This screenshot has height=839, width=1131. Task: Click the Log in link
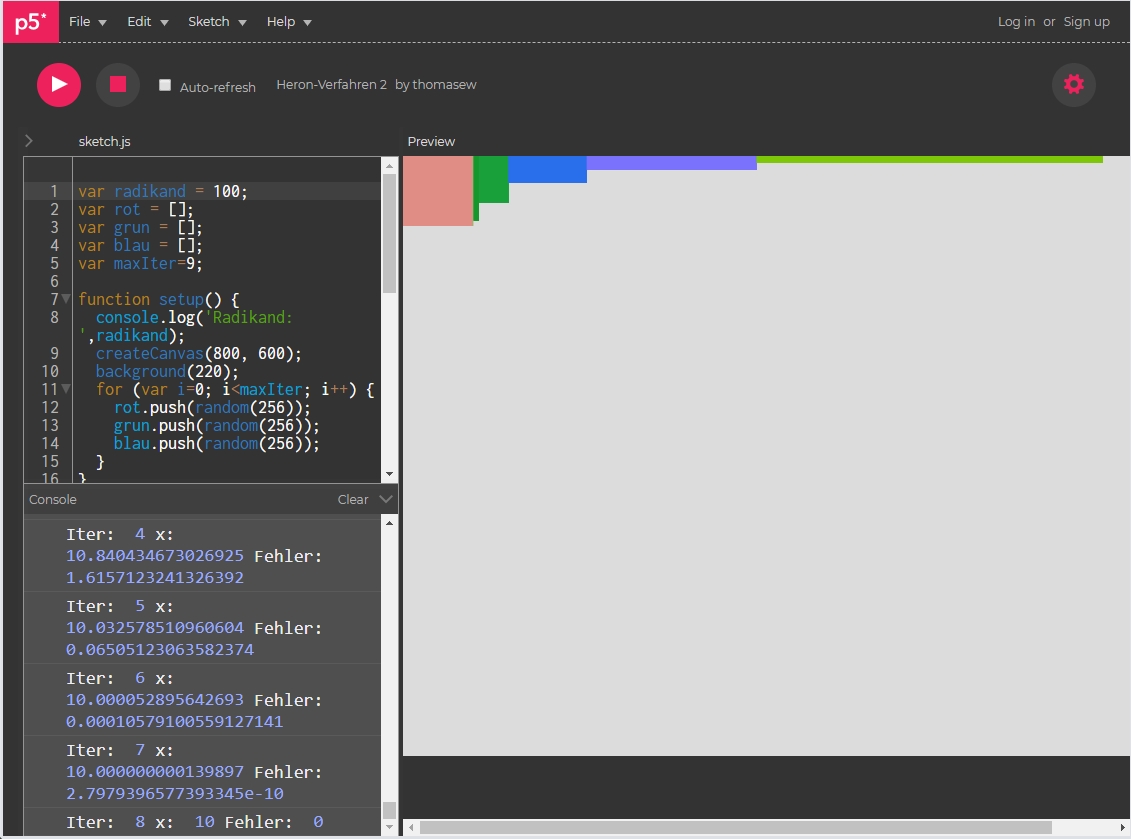(1016, 22)
